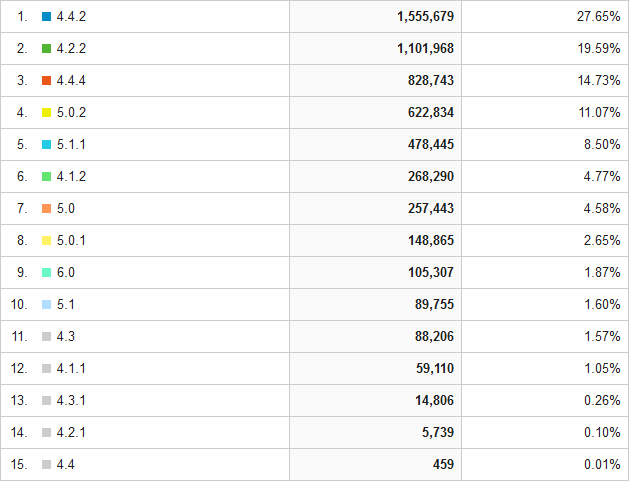Select the 1,555,679 sessions value cell

pos(375,16)
